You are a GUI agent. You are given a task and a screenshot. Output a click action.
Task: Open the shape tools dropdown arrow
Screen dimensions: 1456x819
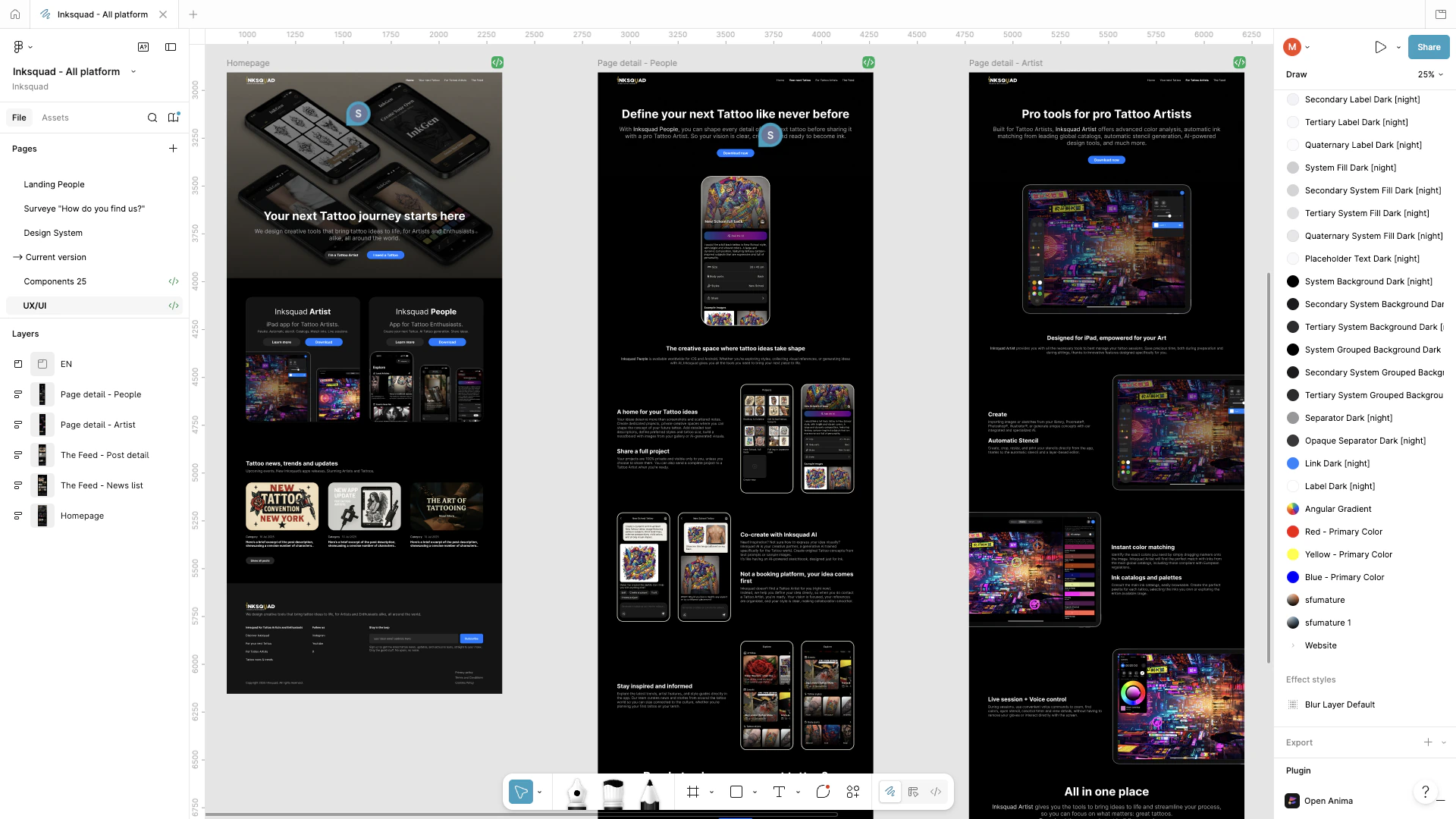coord(755,792)
